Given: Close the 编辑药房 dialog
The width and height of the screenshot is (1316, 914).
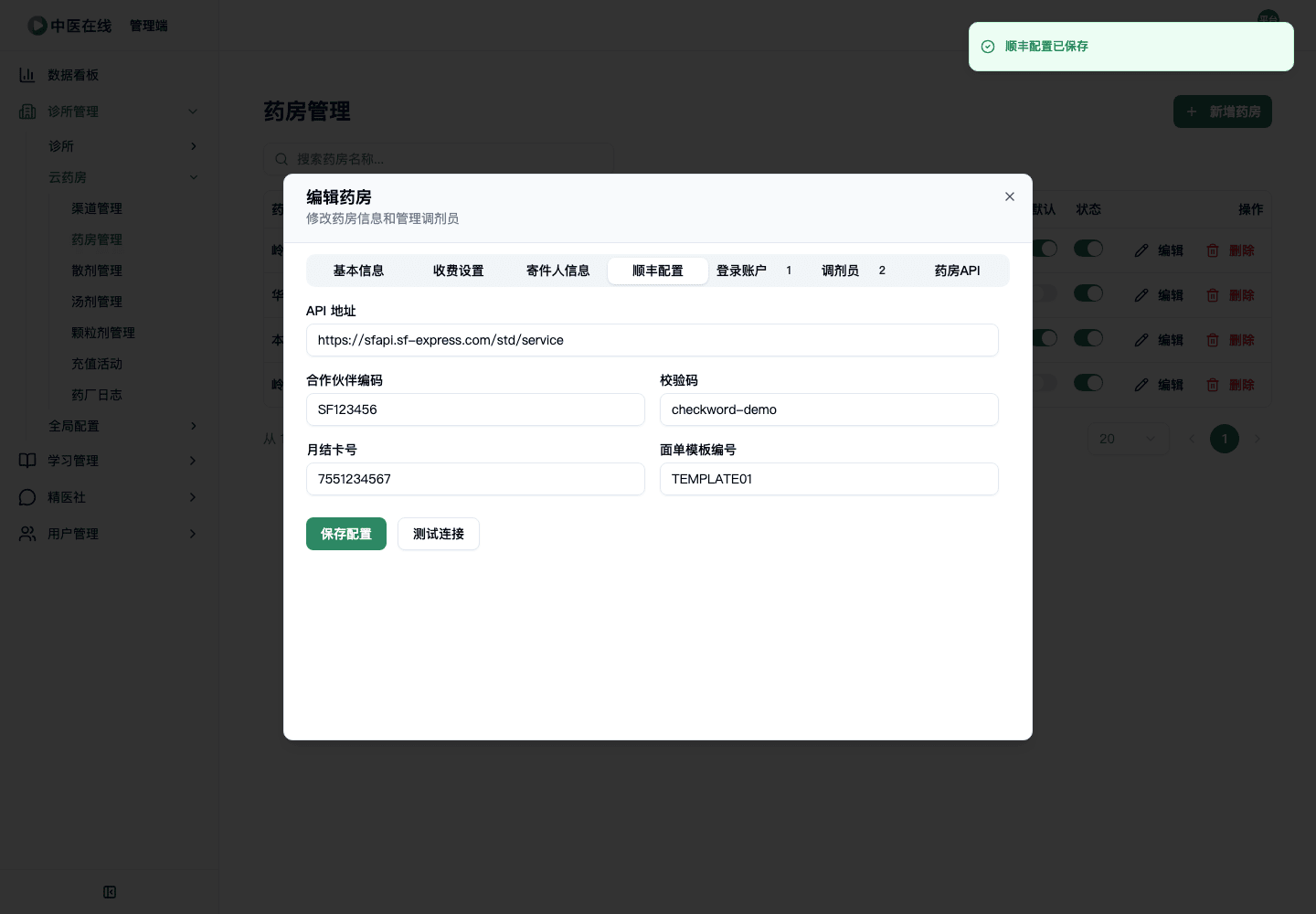Looking at the screenshot, I should click(x=1010, y=197).
